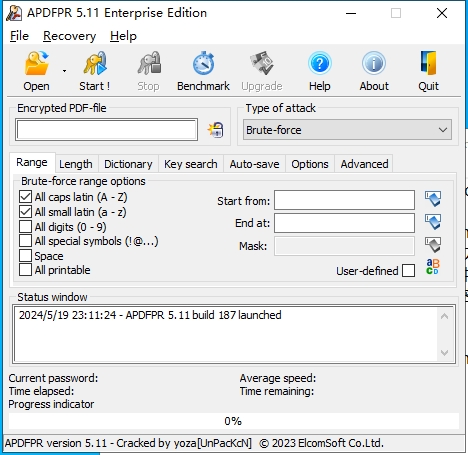Screen dimensions: 468x455
Task: Enable the Space checkbox
Action: pos(25,256)
